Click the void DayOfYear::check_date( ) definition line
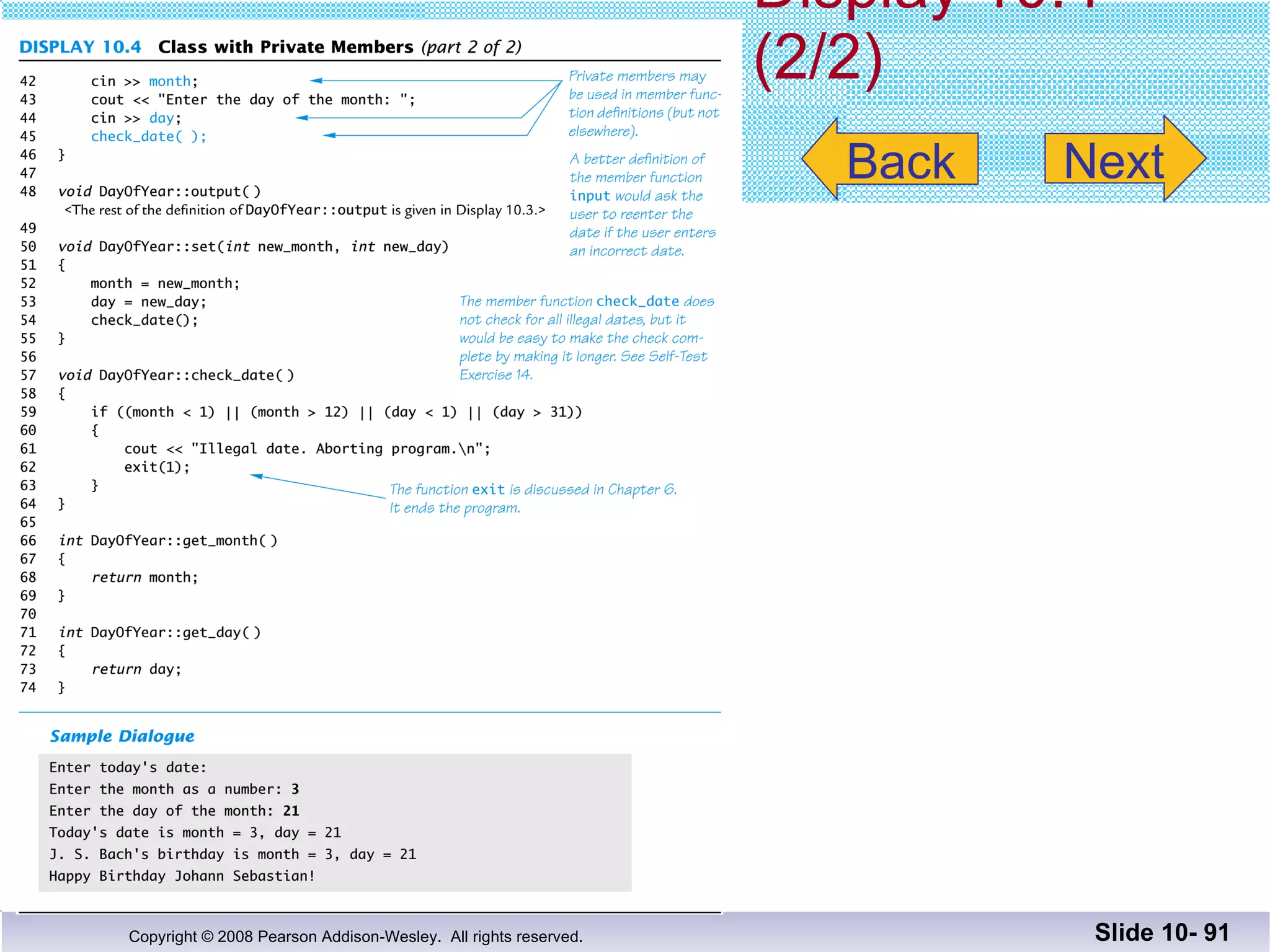1270x952 pixels. 176,375
